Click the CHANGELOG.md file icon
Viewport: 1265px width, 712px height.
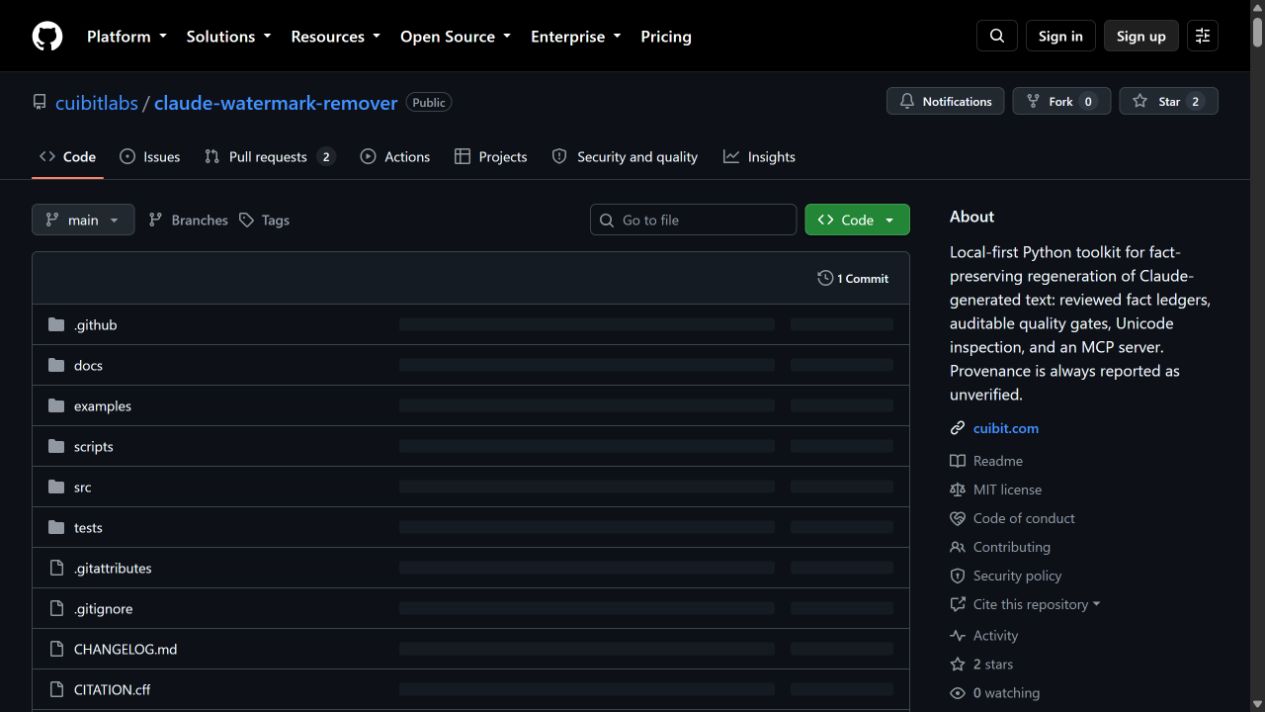coord(57,649)
